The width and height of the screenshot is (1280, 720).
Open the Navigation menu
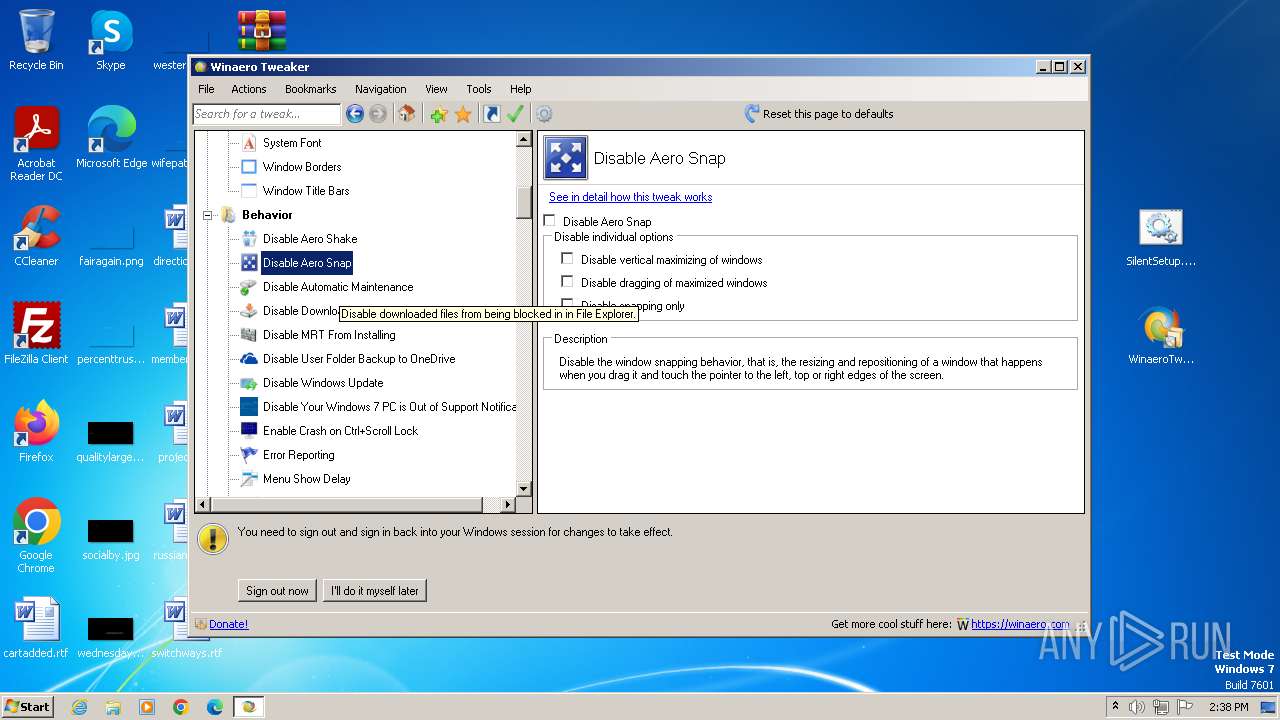tap(381, 89)
